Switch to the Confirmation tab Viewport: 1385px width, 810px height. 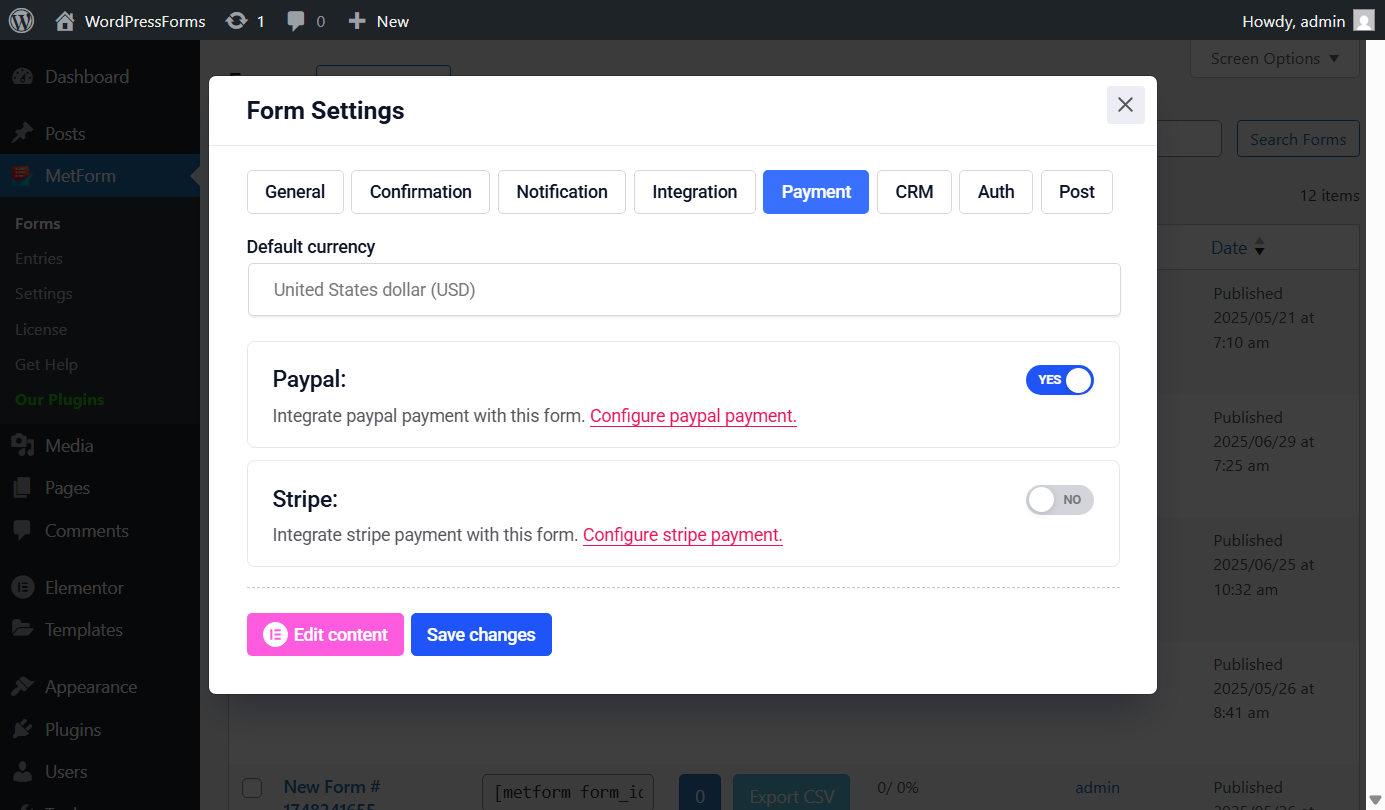click(420, 192)
